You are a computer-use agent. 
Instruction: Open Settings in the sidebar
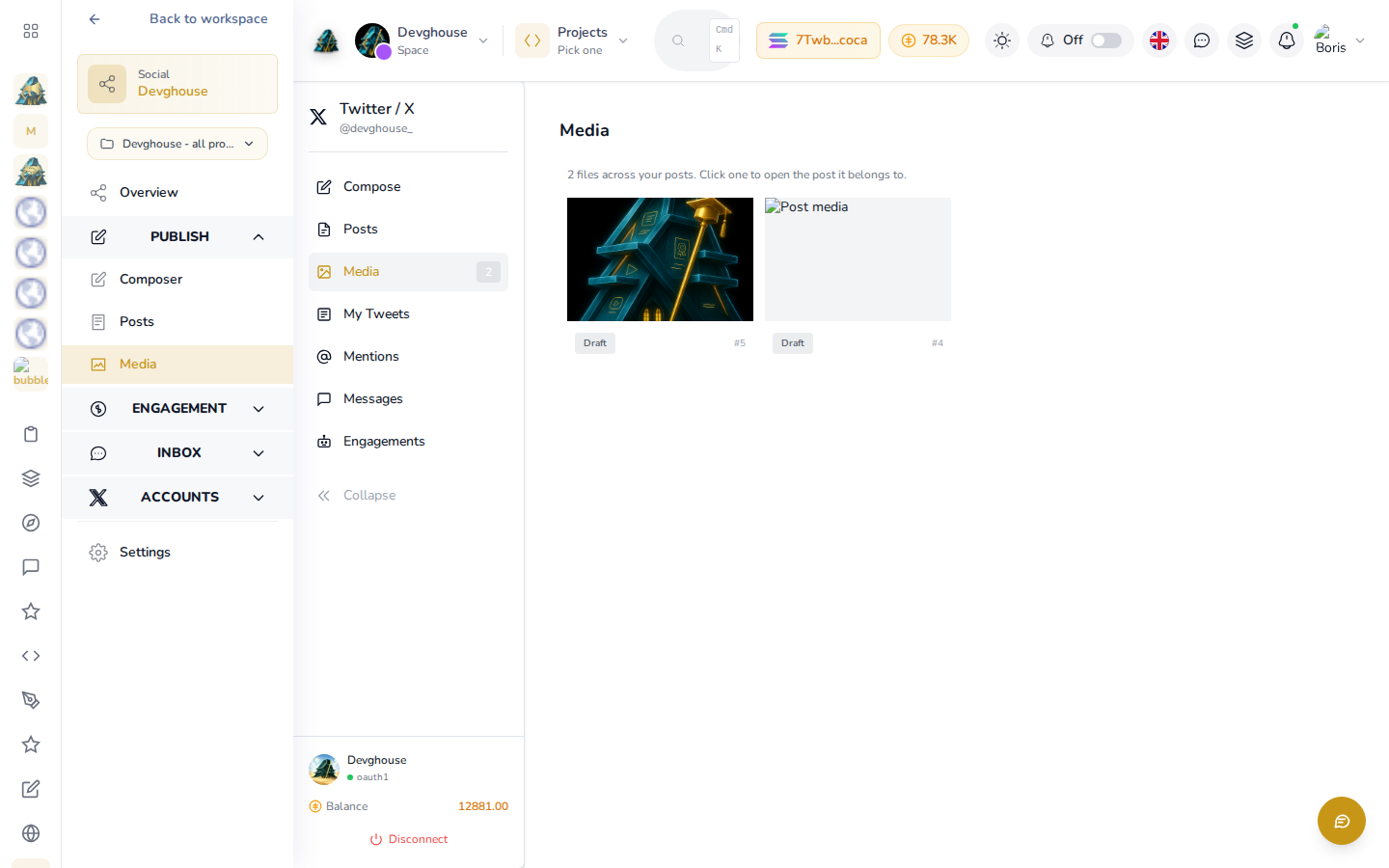[x=177, y=553]
